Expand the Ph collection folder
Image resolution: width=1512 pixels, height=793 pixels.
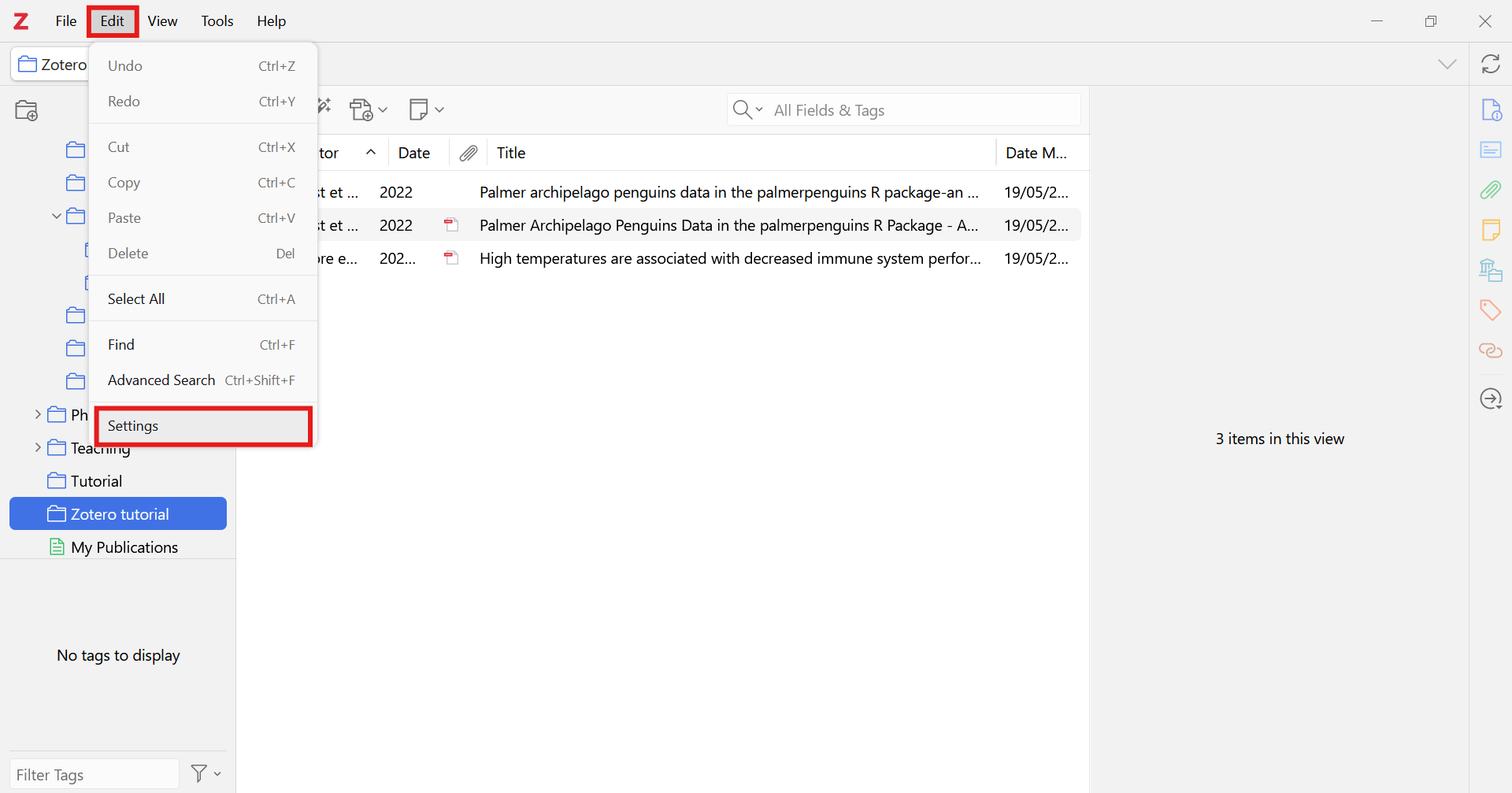coord(38,414)
